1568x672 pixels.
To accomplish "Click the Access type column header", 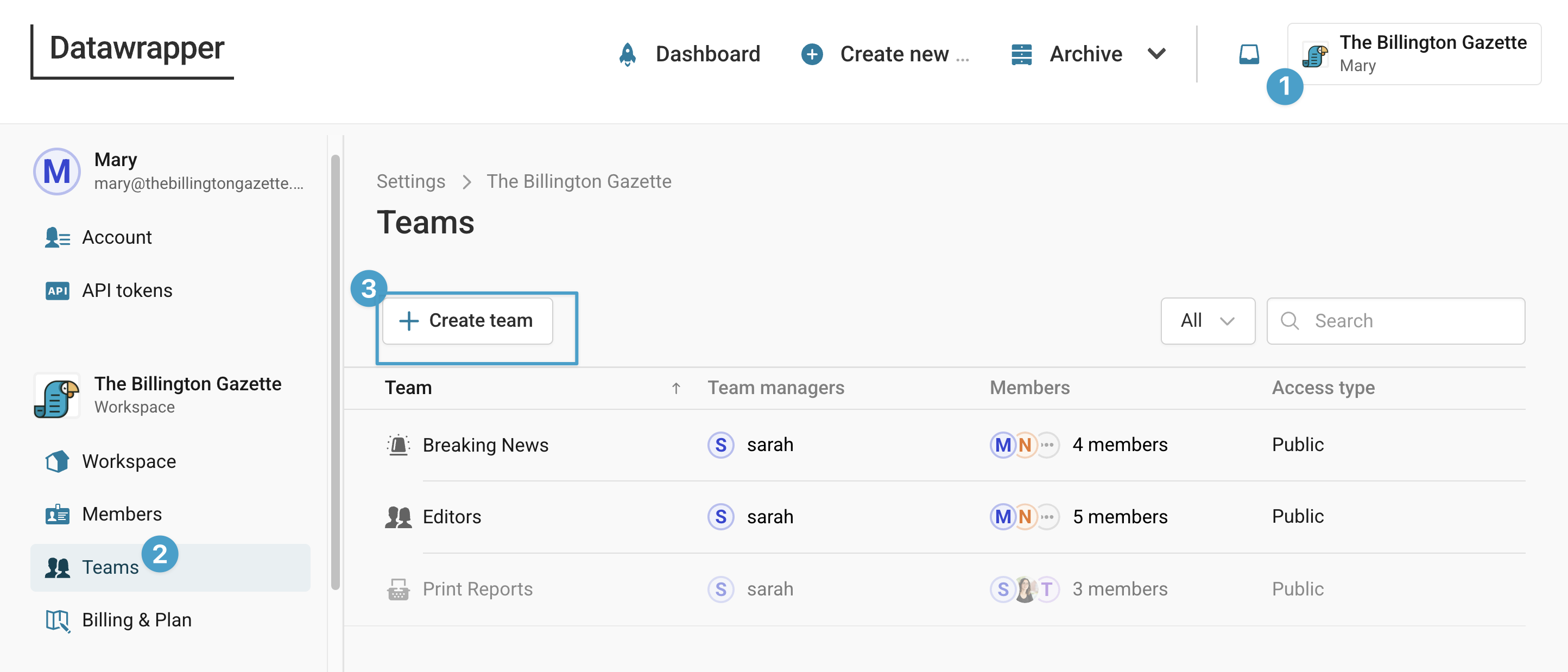I will tap(1323, 388).
